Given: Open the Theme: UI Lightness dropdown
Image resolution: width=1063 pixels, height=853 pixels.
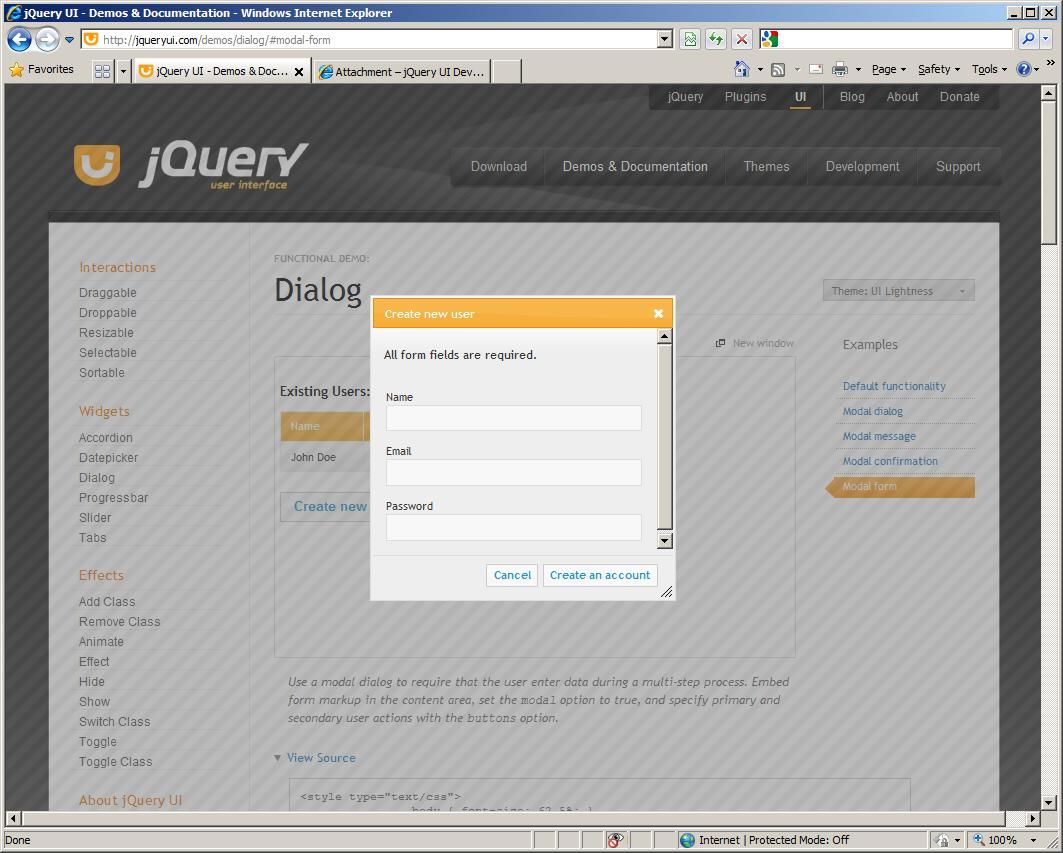Looking at the screenshot, I should tap(898, 291).
